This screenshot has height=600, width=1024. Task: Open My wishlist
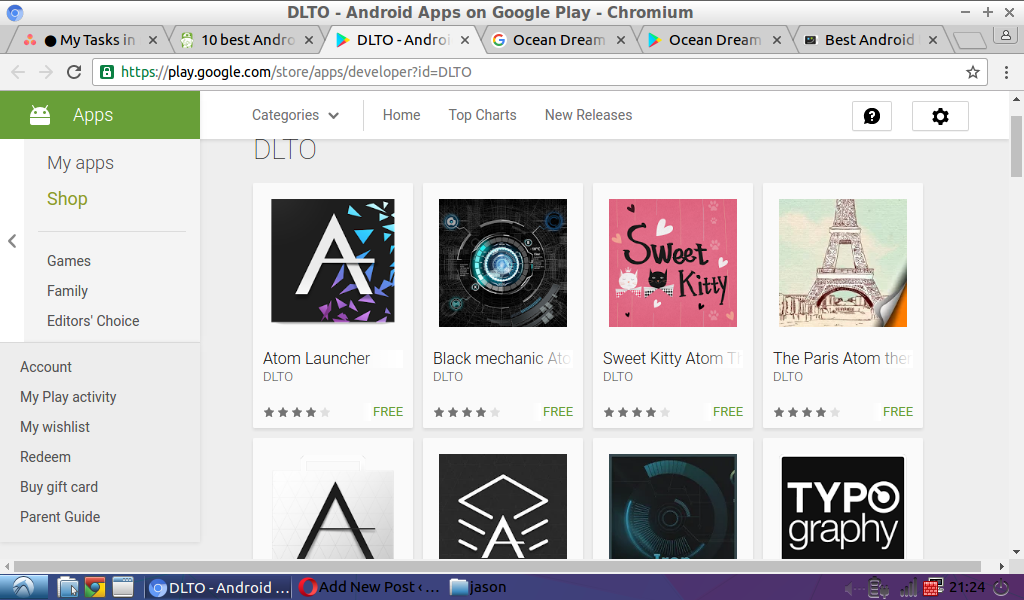[55, 427]
